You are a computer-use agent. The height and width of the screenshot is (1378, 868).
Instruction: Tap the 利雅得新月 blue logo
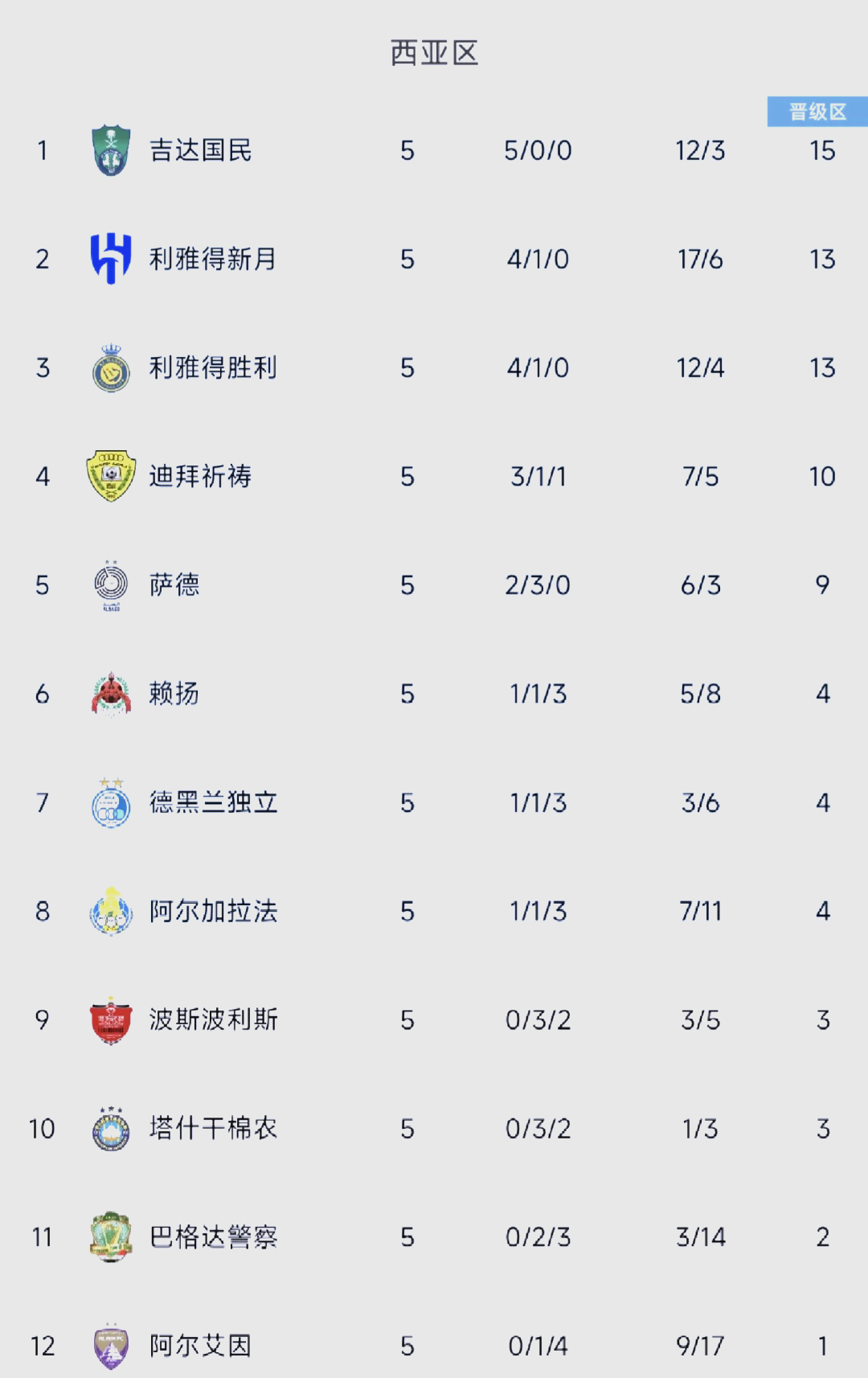click(111, 259)
